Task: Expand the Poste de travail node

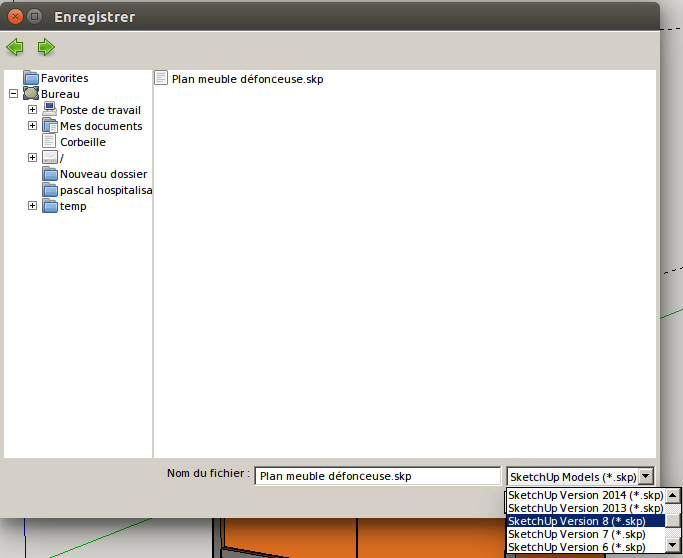Action: (x=32, y=109)
